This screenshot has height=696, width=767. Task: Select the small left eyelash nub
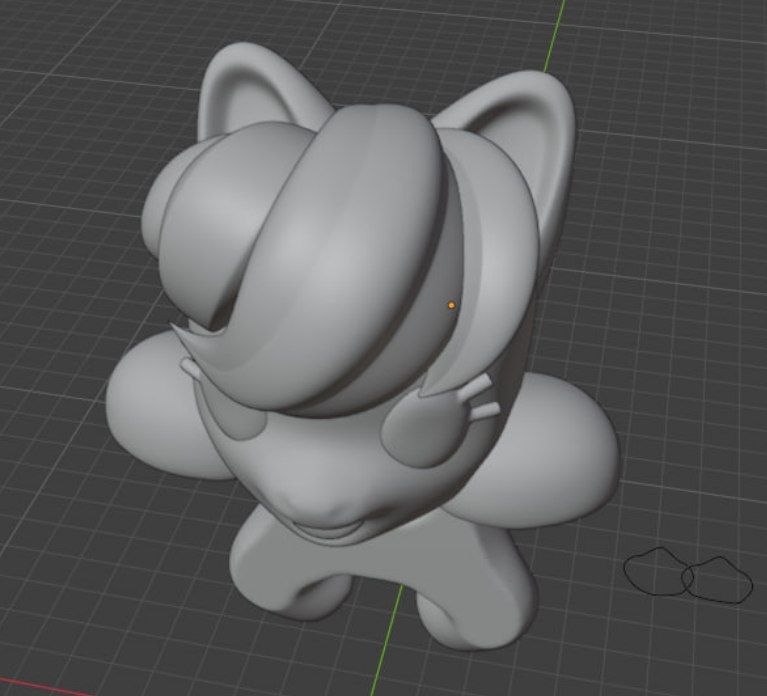coord(189,367)
